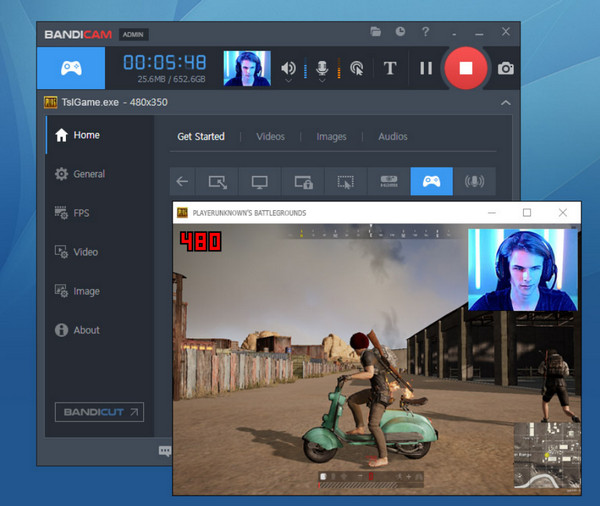Viewport: 600px width, 506px height.
Task: Open the scheduled recording clock icon
Action: coord(400,31)
